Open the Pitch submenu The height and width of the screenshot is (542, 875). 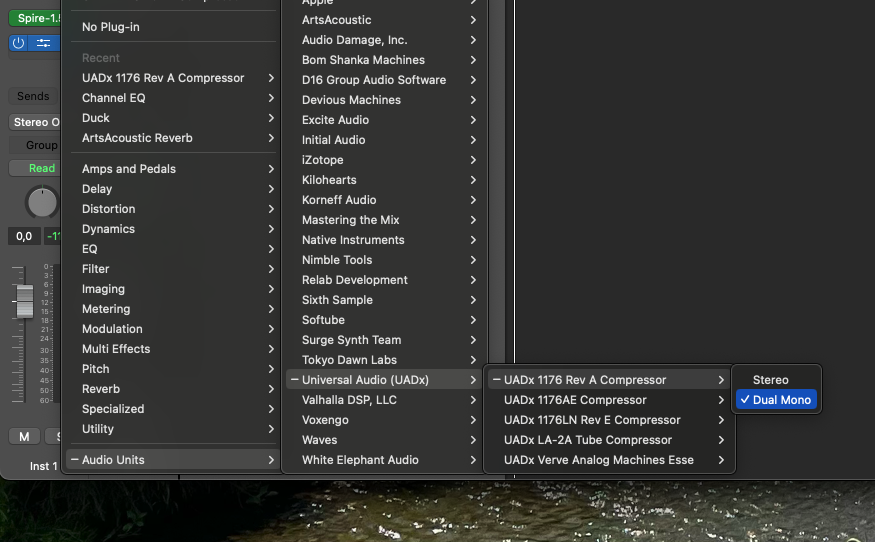(173, 370)
